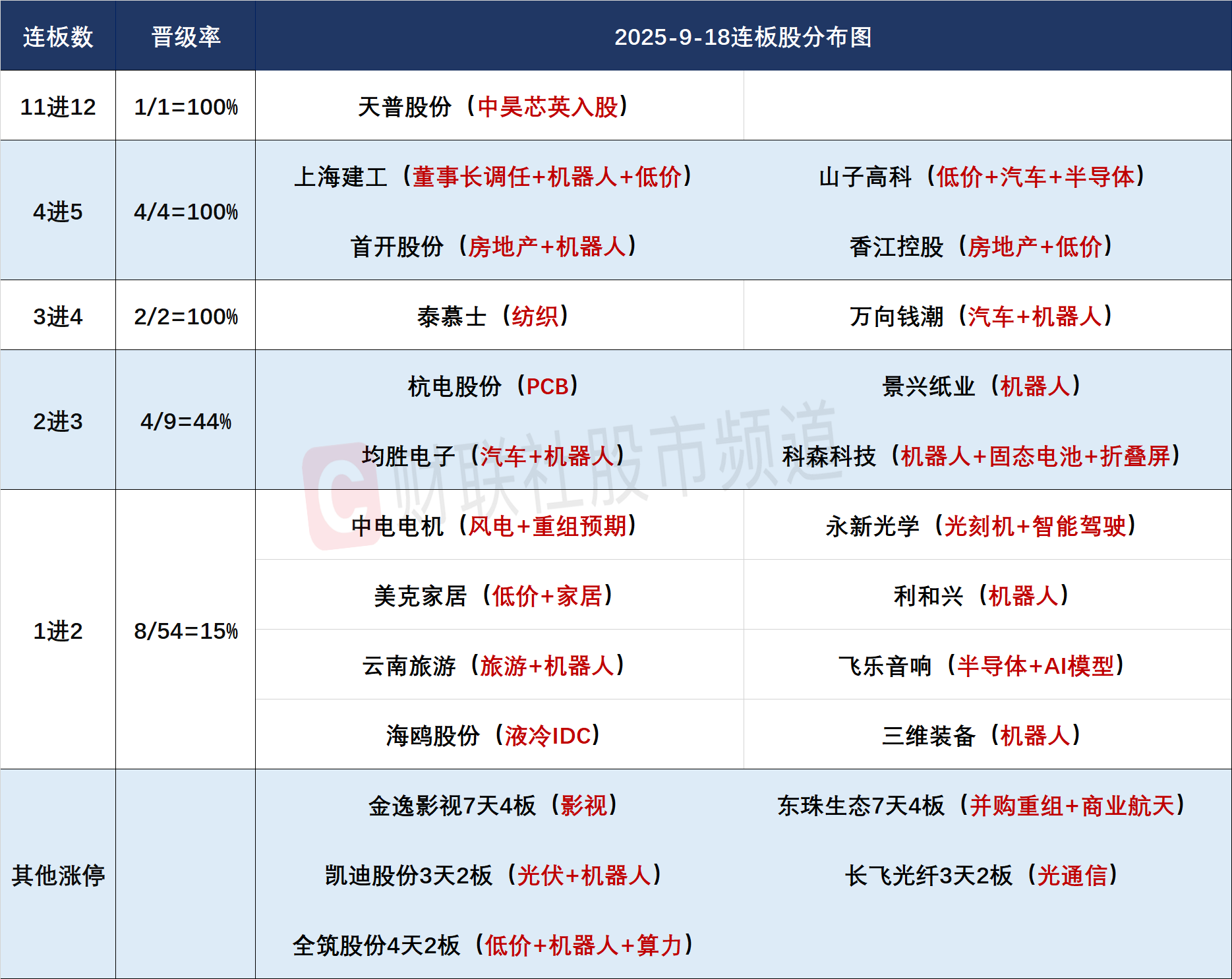Select the 4/9=44% rate cell

pos(186,421)
